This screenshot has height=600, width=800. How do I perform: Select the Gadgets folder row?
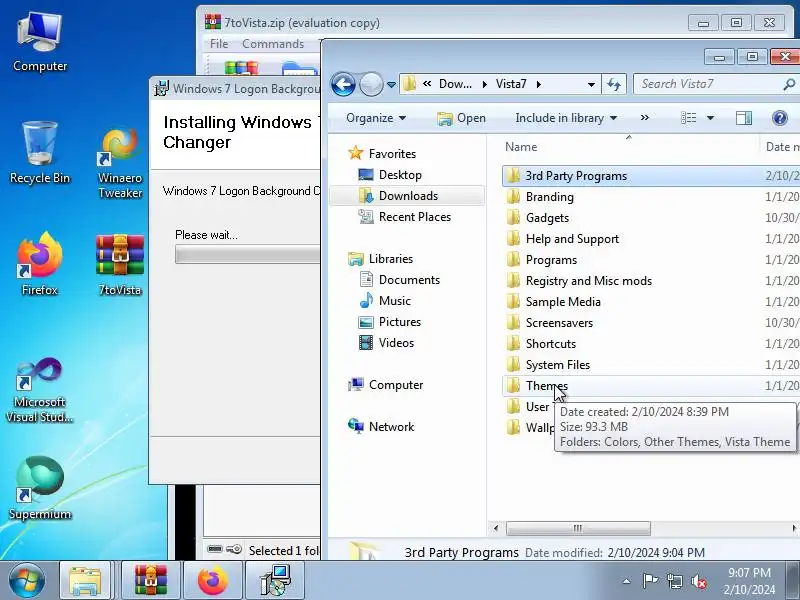651,217
